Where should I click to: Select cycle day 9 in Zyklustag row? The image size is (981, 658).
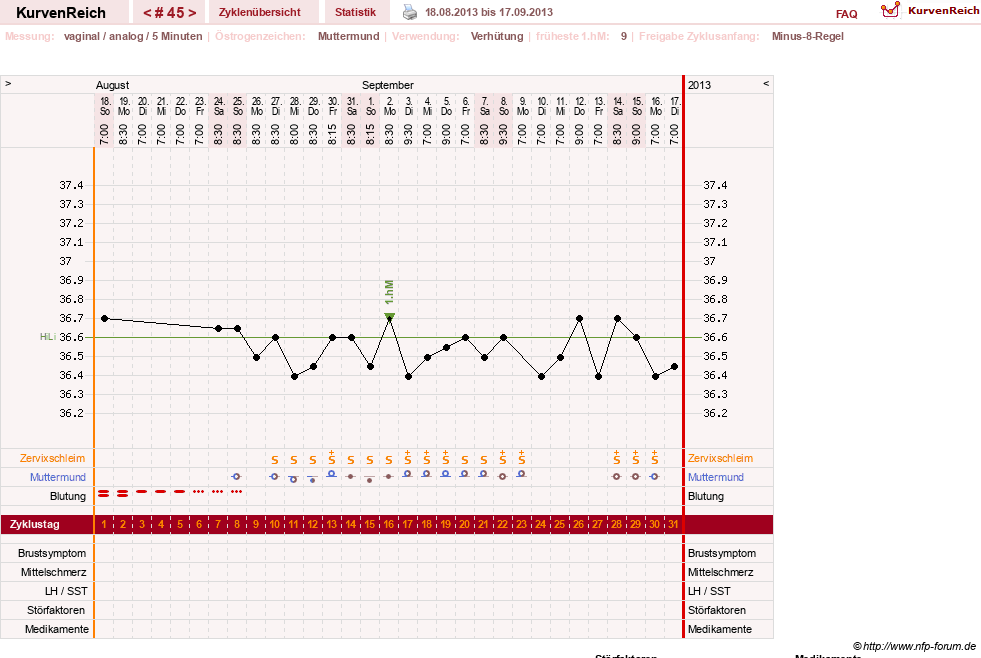[256, 524]
